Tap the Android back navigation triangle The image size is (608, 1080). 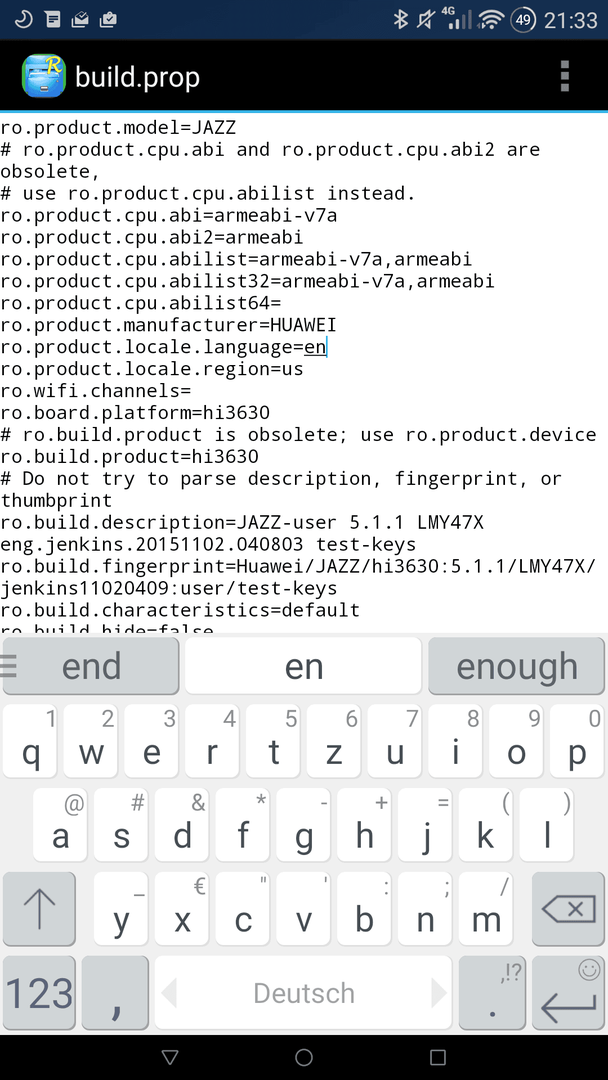point(169,1057)
